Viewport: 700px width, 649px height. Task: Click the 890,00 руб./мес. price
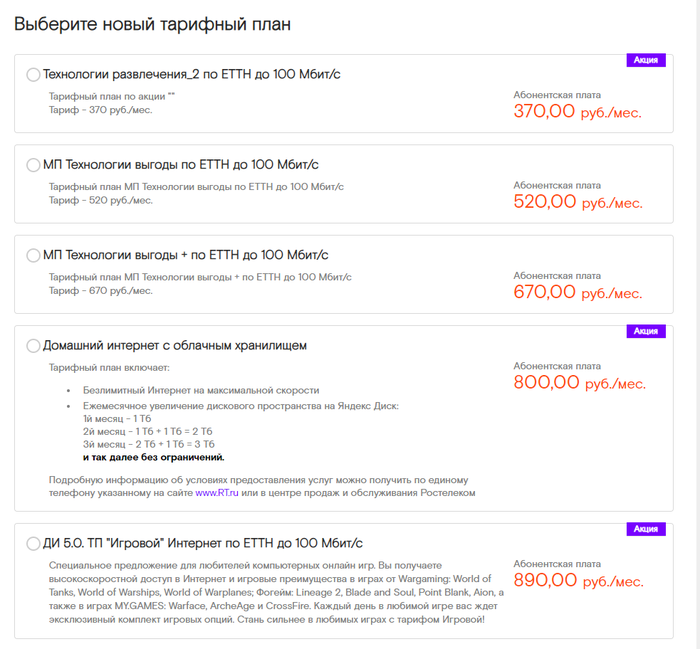click(579, 580)
